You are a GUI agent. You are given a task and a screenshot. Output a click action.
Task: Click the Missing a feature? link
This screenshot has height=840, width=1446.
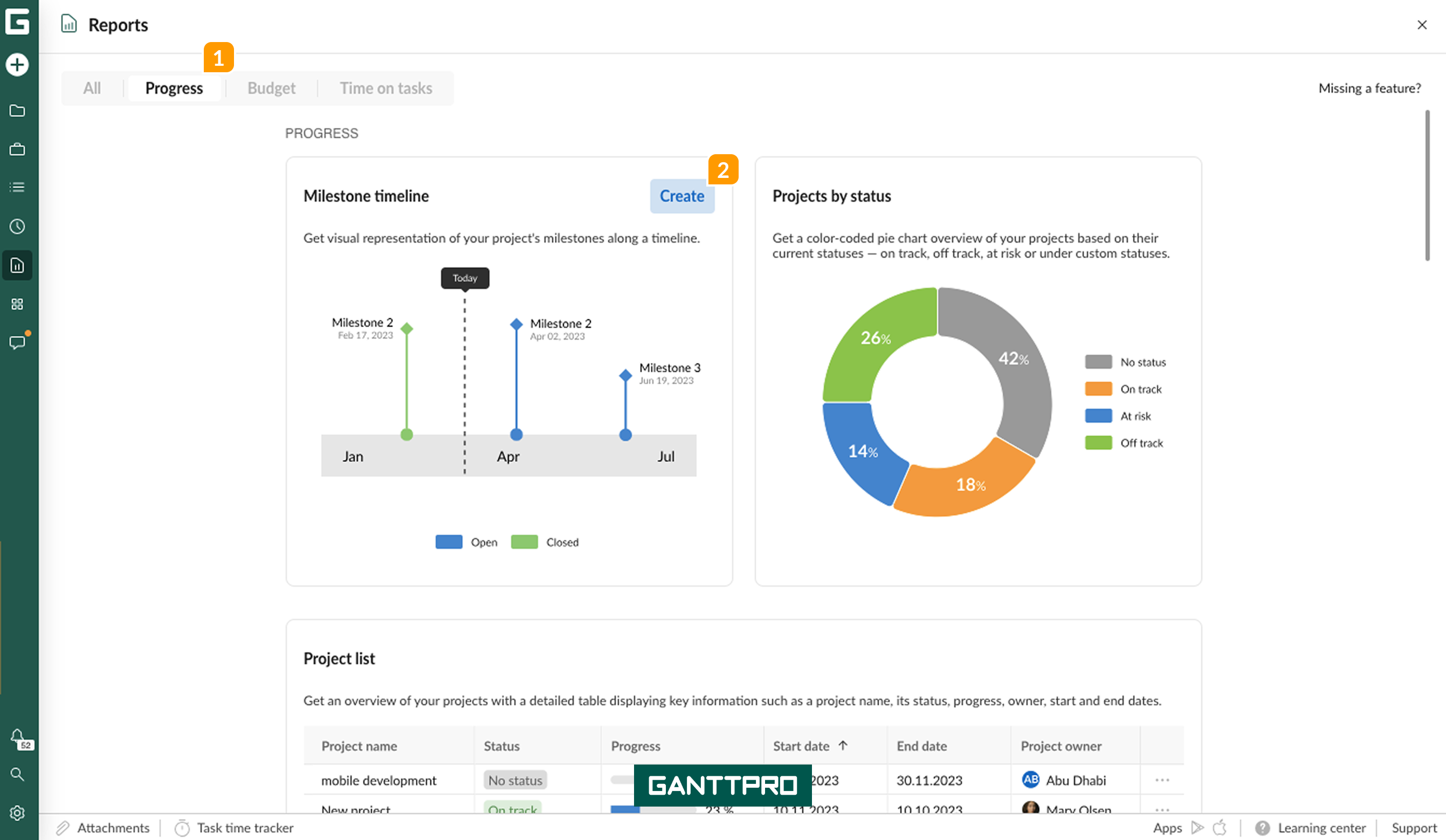pyautogui.click(x=1369, y=88)
